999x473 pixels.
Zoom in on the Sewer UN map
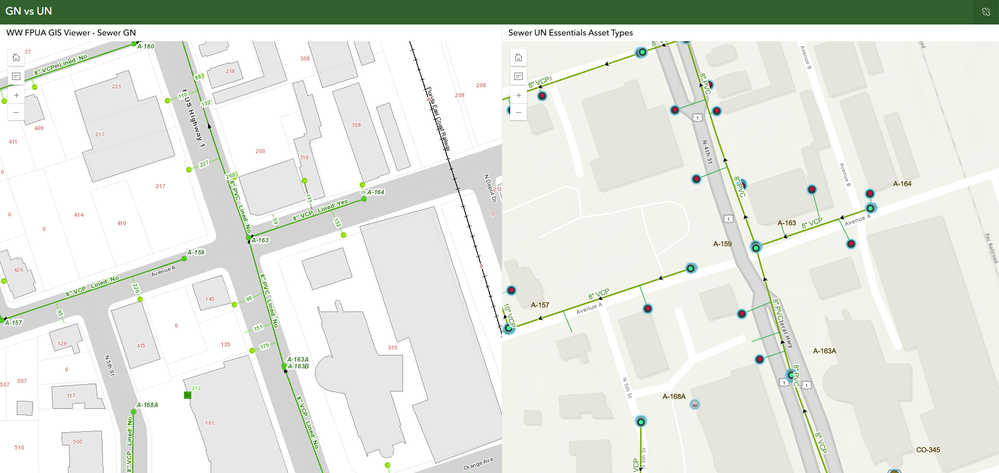[x=519, y=95]
